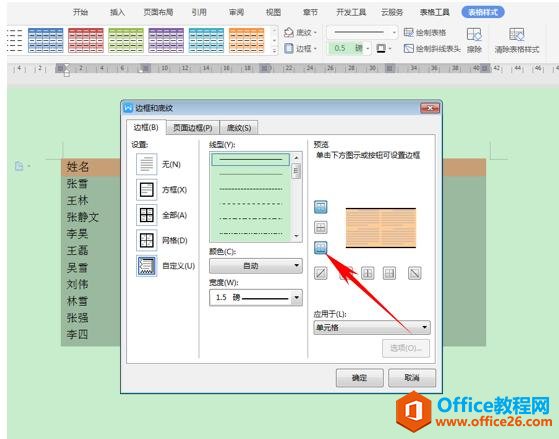Open the 开发工具 ribbon tab
Screen dimensions: 559x439
pos(351,12)
